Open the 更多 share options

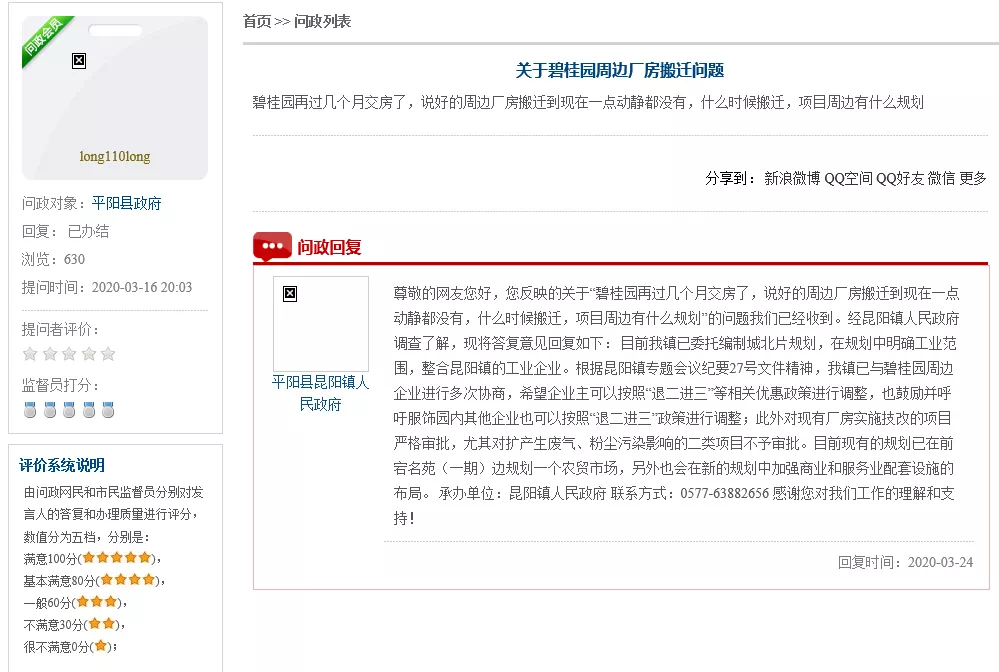[x=973, y=178]
